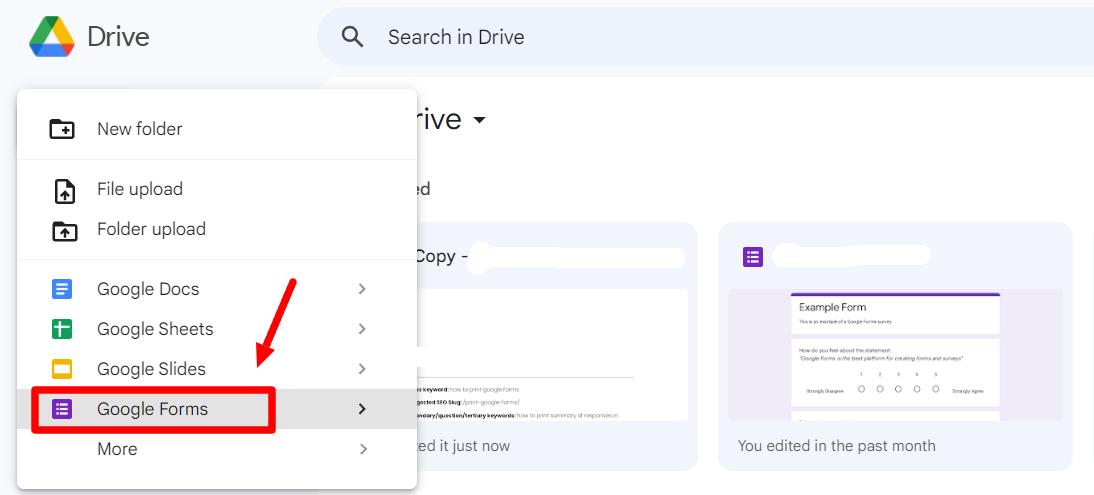This screenshot has height=495, width=1094.
Task: Expand the More submenu arrow
Action: [362, 449]
